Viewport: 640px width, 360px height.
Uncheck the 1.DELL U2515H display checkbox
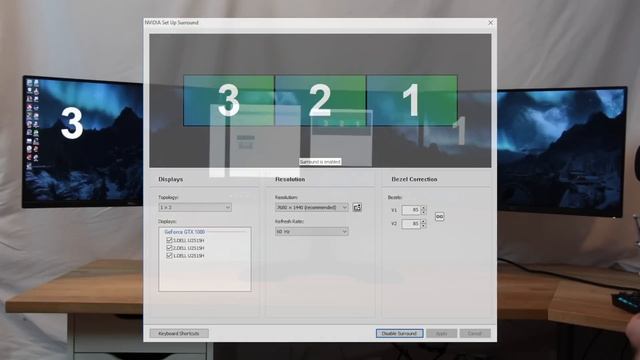[169, 256]
